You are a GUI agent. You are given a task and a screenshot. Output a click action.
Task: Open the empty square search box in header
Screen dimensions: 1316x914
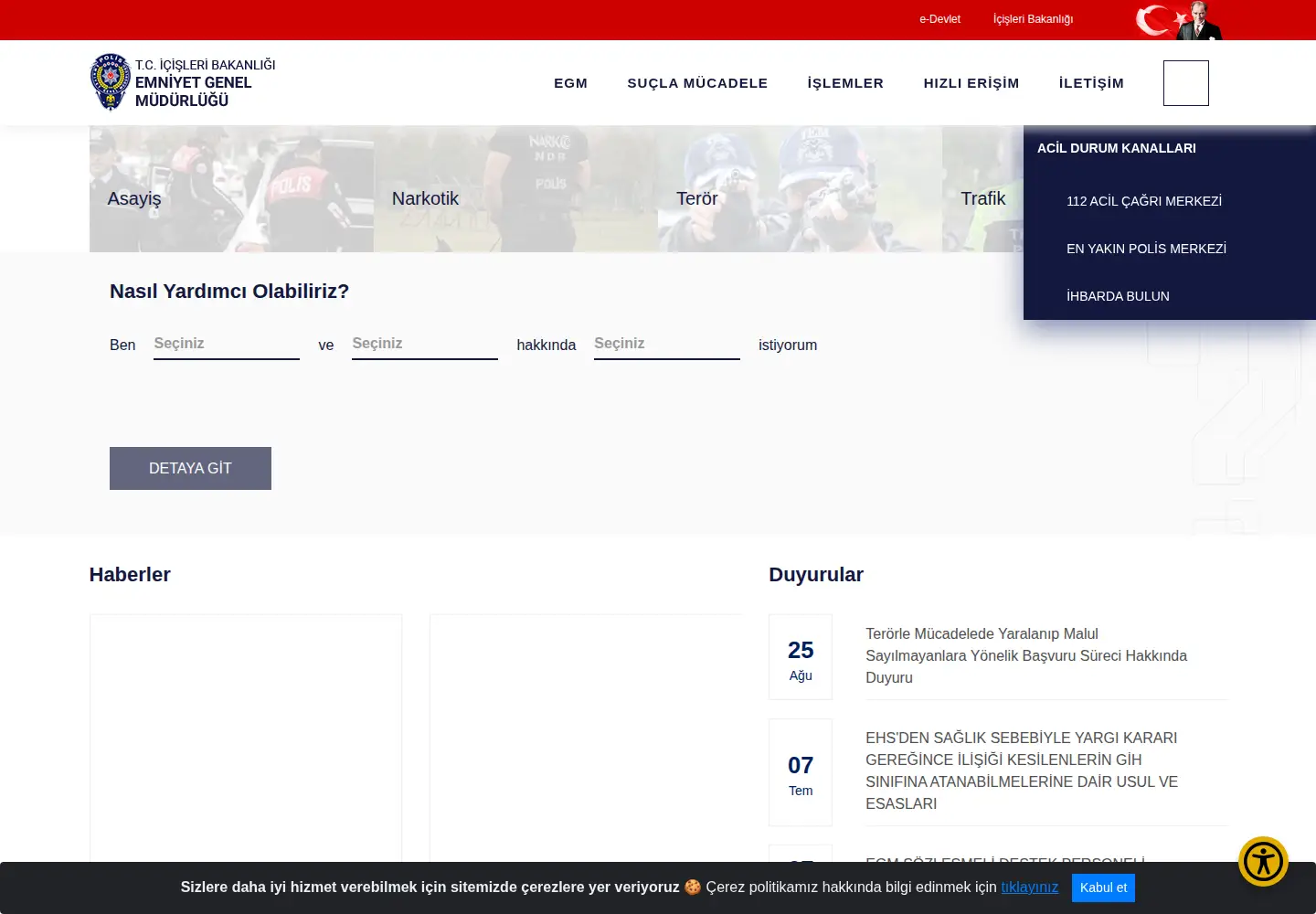coord(1186,83)
